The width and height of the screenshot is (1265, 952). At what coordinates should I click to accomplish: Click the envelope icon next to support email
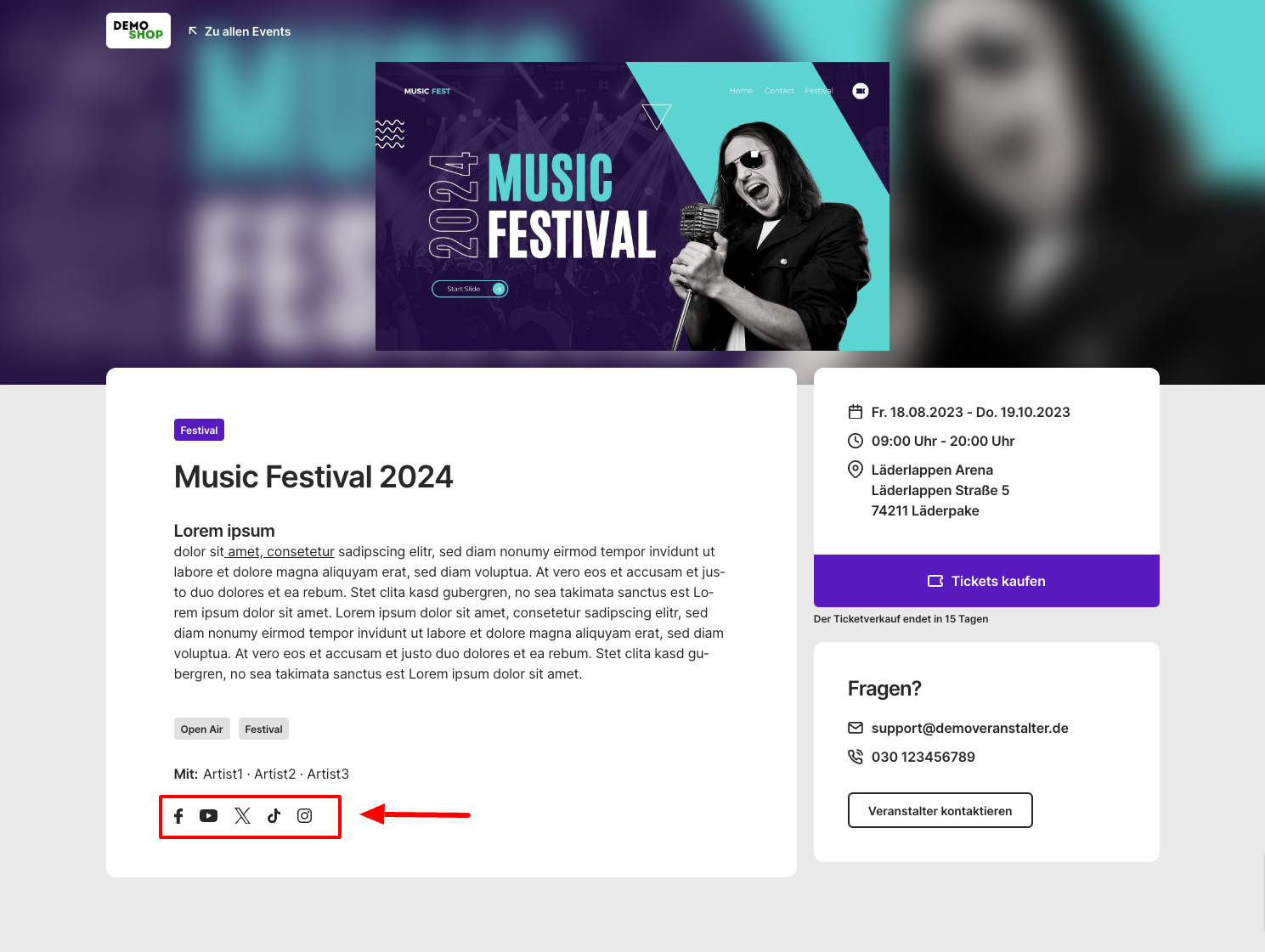coord(856,728)
